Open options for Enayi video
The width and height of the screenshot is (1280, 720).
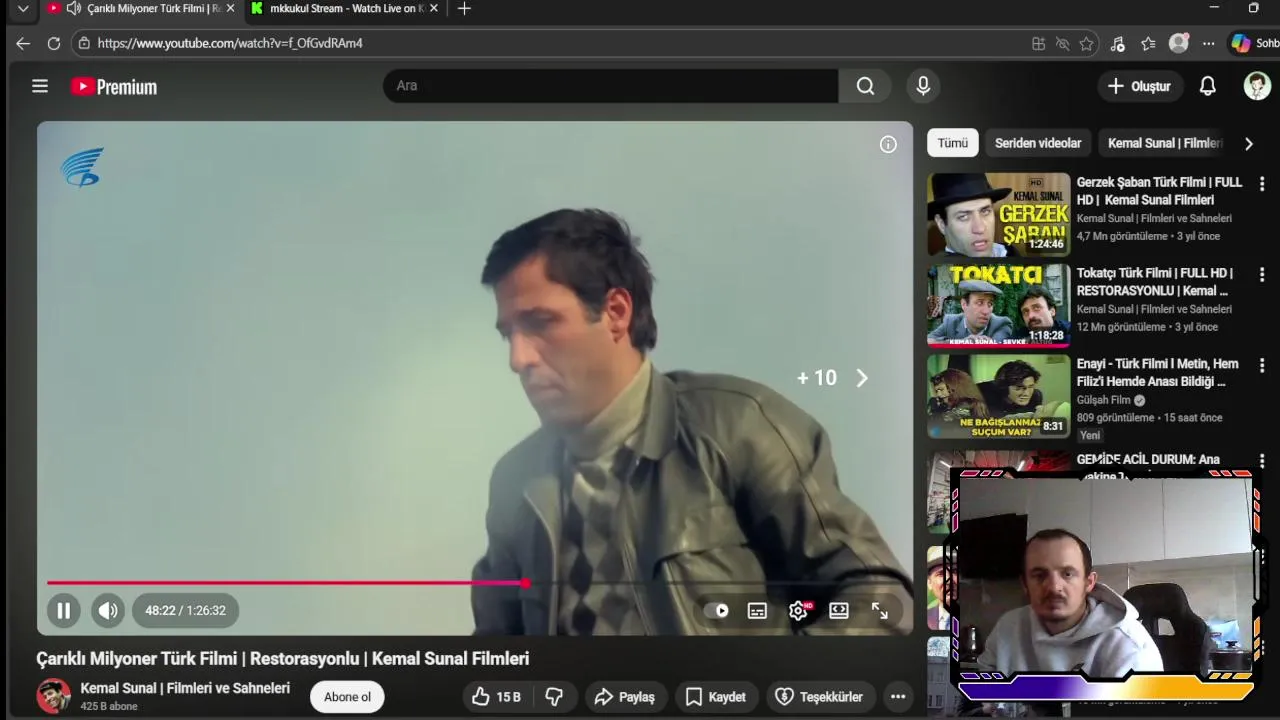pyautogui.click(x=1262, y=365)
